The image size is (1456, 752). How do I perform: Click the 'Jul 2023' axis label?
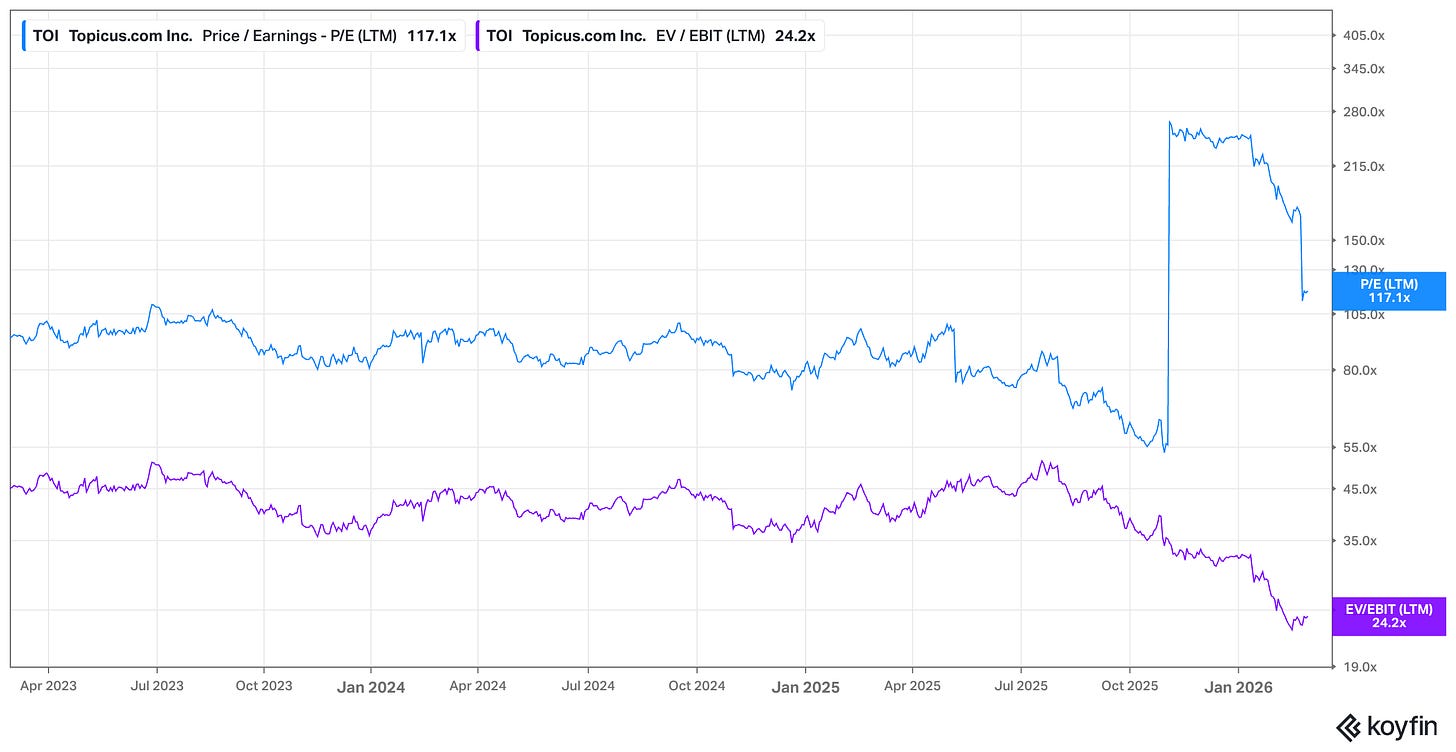[x=156, y=686]
